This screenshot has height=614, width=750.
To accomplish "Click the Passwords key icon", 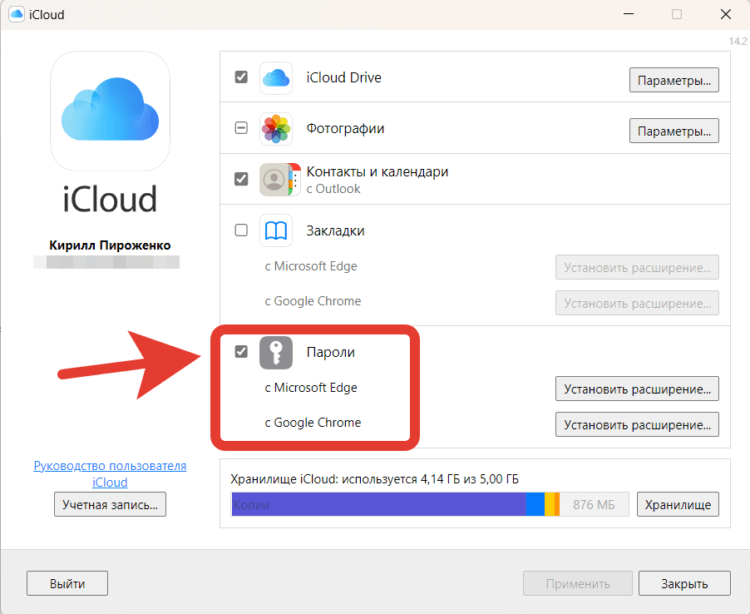I will pos(276,352).
